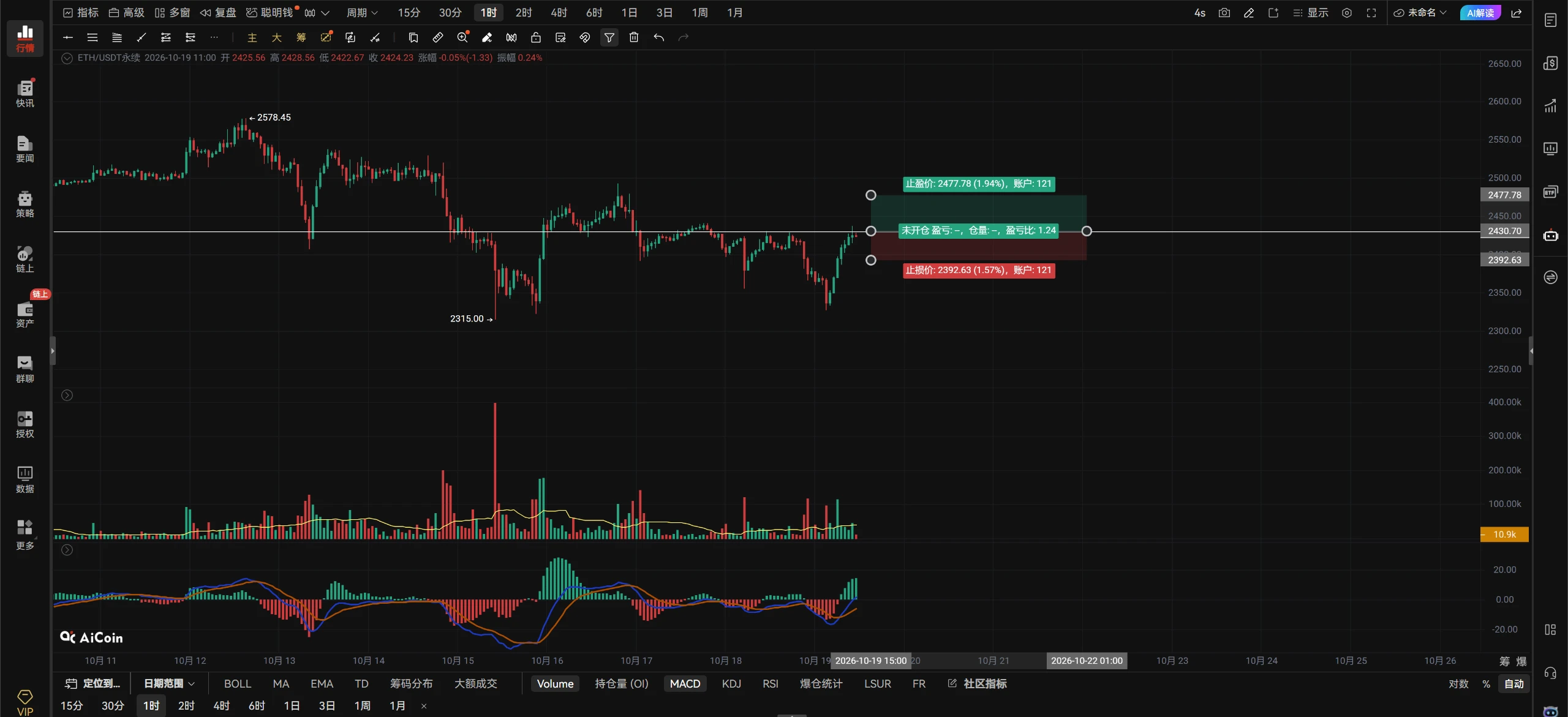Open the 指标 indicators button
This screenshot has width=1568, height=717.
[x=81, y=13]
